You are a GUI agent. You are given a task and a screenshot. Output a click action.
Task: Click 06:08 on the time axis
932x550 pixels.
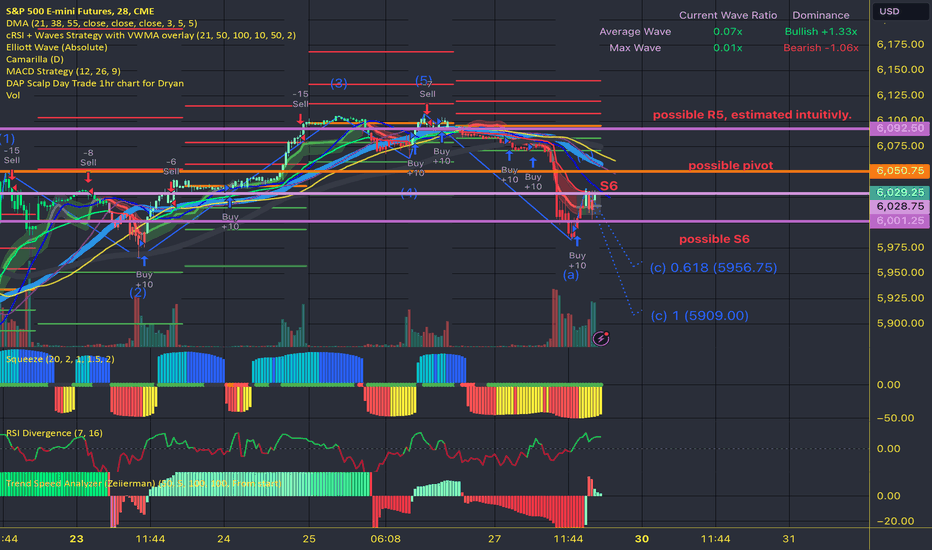tap(385, 539)
